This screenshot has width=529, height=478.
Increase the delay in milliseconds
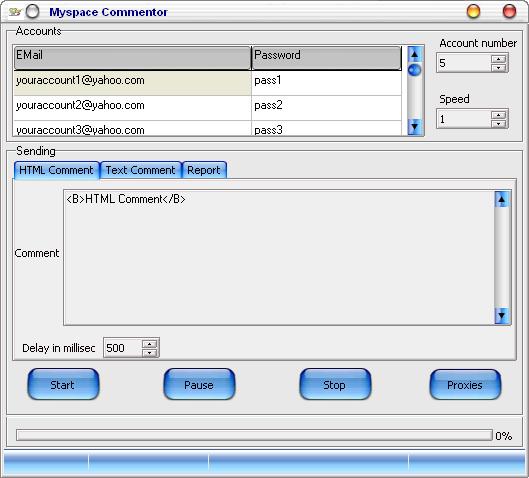click(x=149, y=344)
